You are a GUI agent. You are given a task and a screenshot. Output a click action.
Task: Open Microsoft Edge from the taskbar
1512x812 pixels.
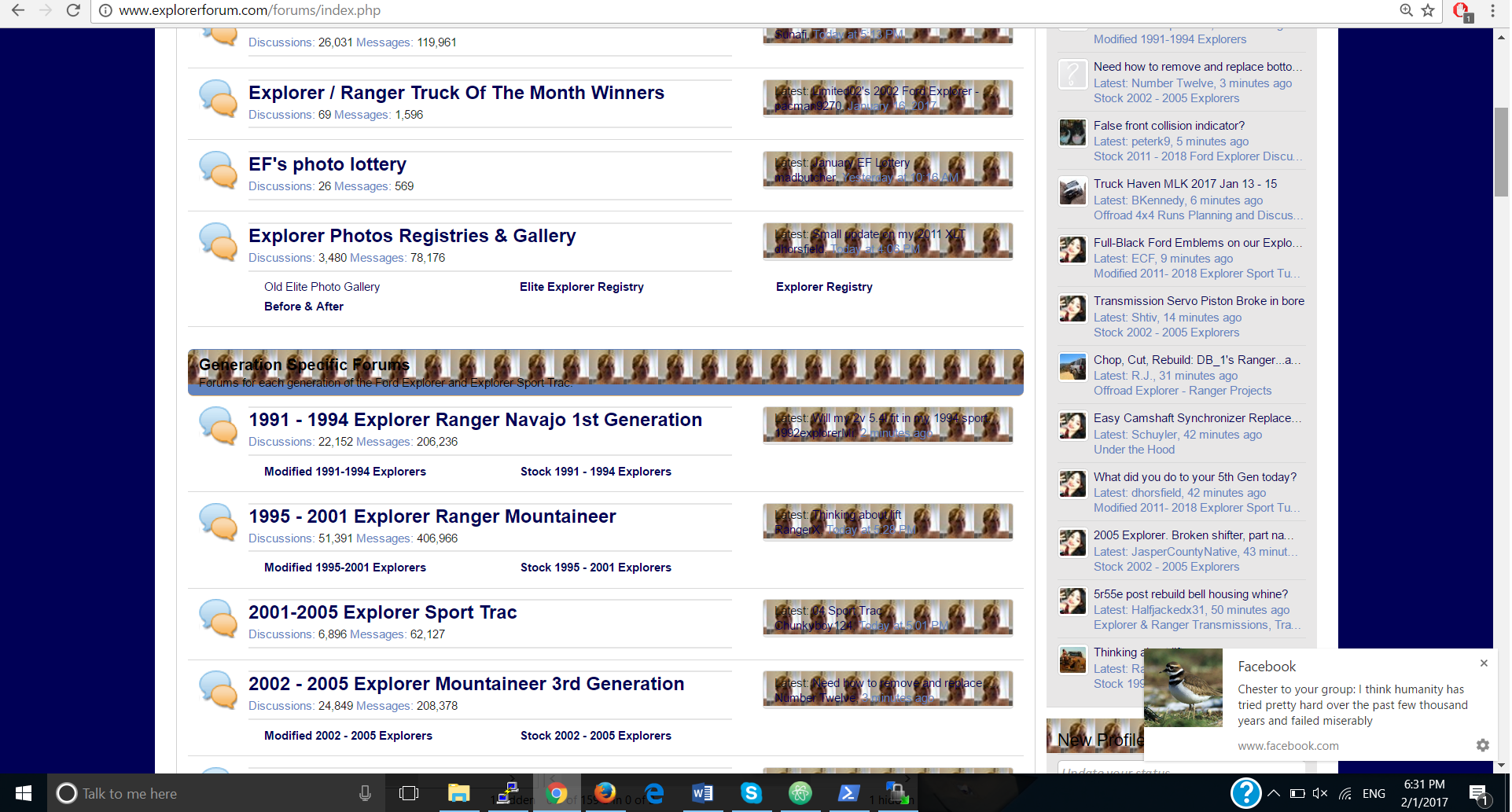point(653,793)
